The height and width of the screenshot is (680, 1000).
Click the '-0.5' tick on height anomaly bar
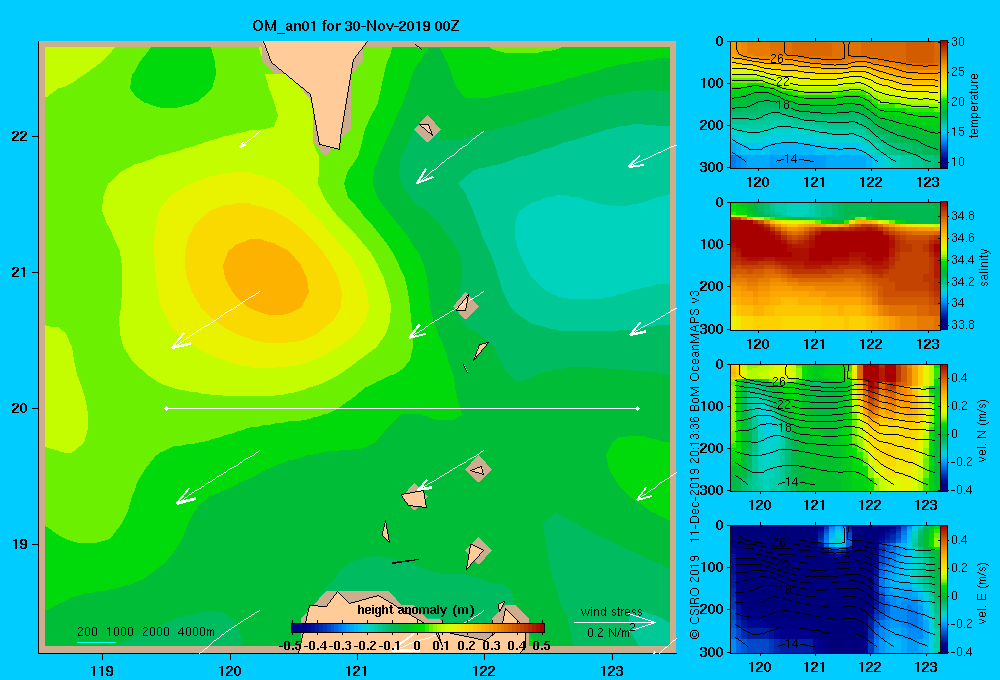[290, 646]
